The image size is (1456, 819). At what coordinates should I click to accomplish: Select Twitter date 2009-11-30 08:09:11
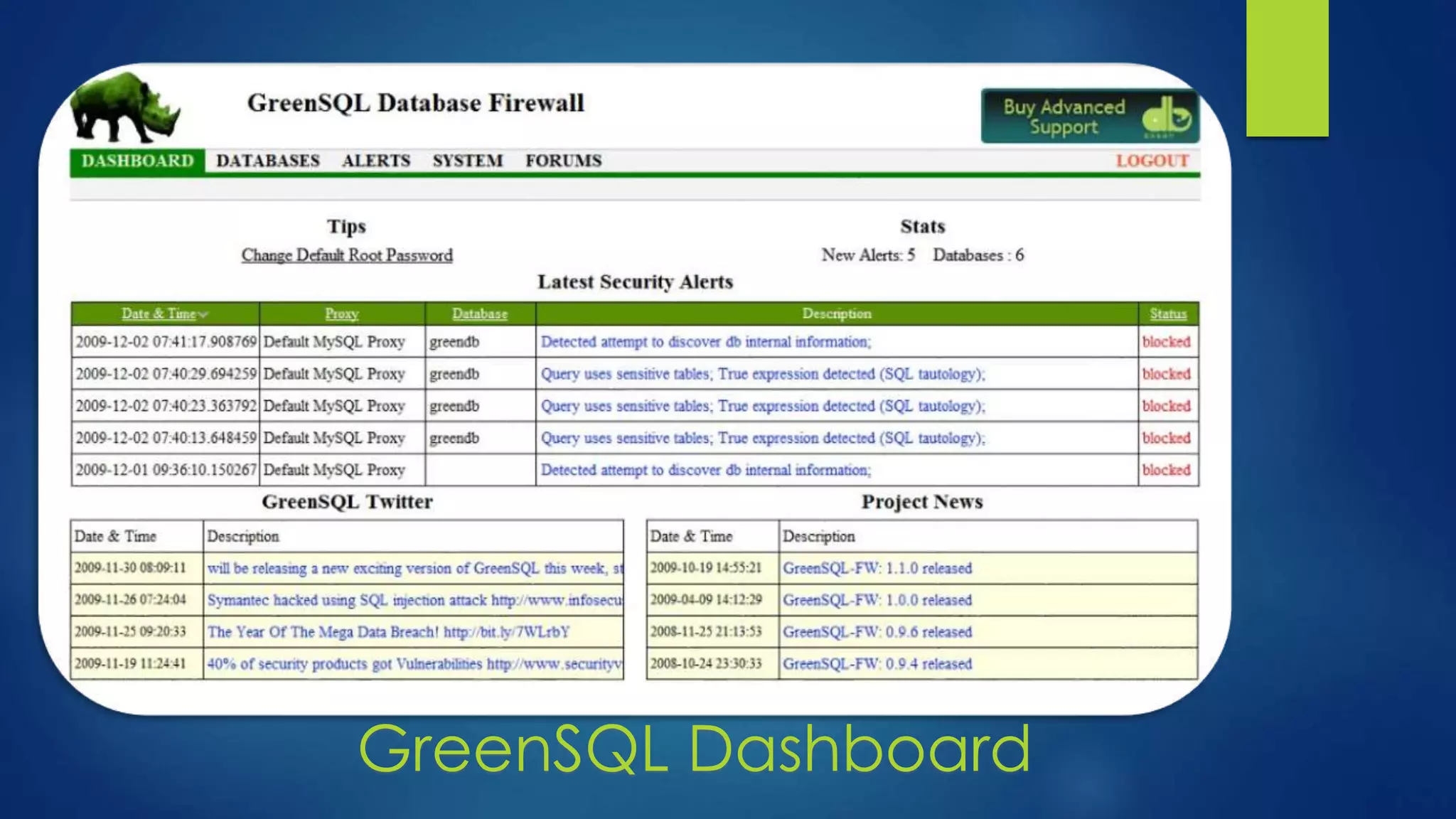130,568
